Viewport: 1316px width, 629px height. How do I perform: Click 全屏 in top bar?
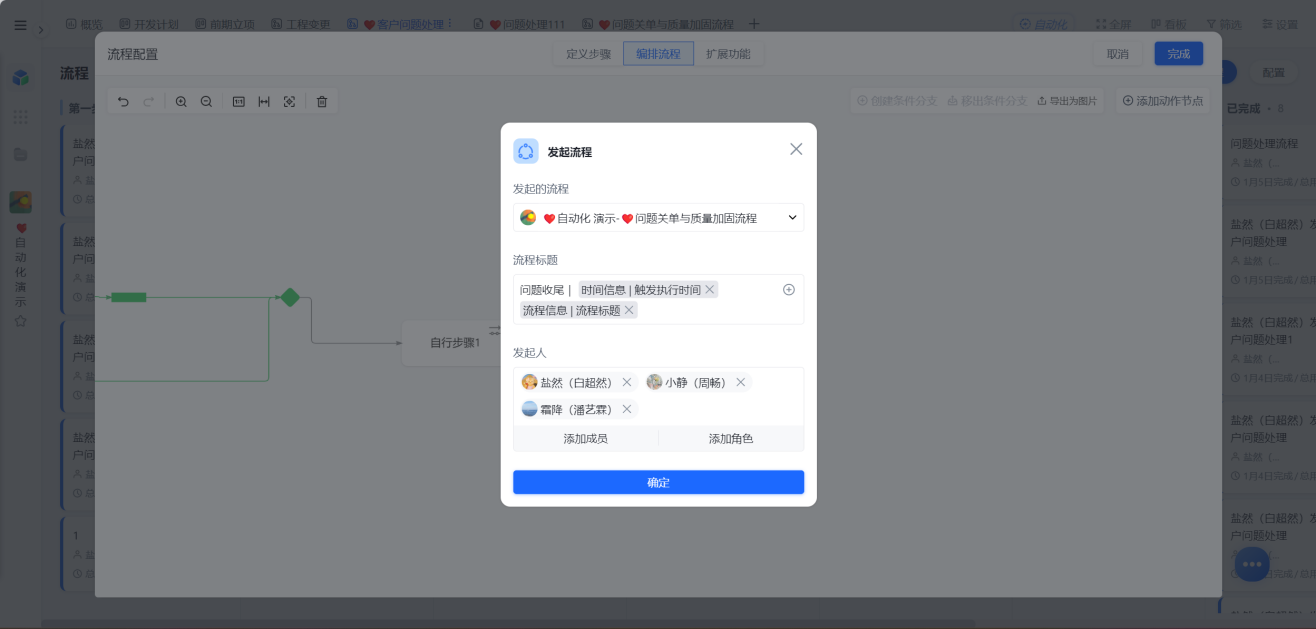[1114, 24]
